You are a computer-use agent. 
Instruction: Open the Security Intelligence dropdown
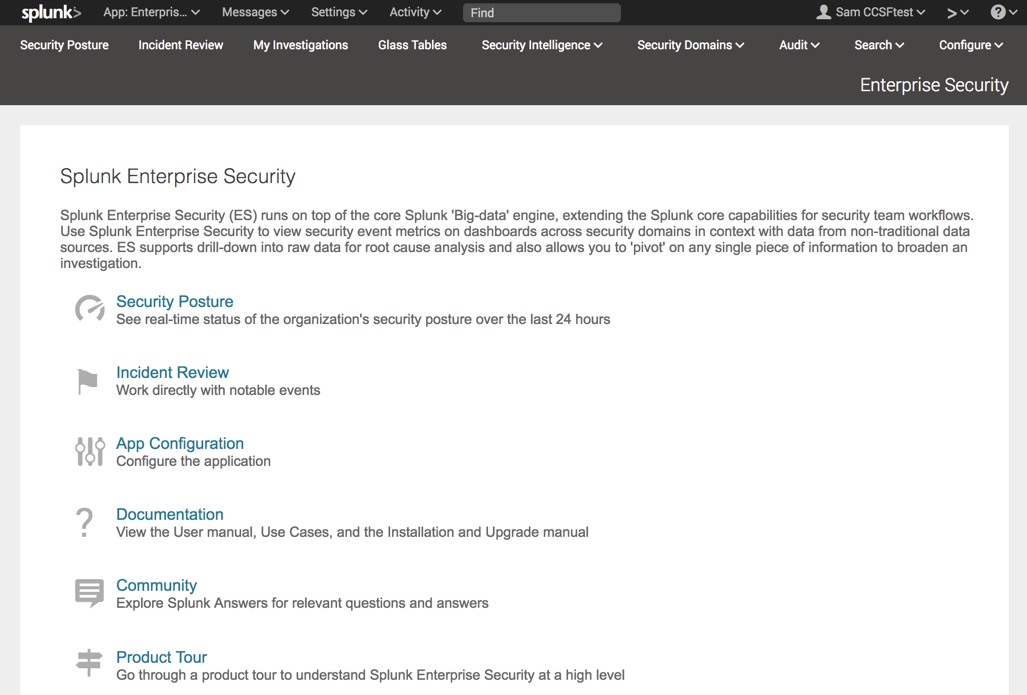(x=541, y=45)
